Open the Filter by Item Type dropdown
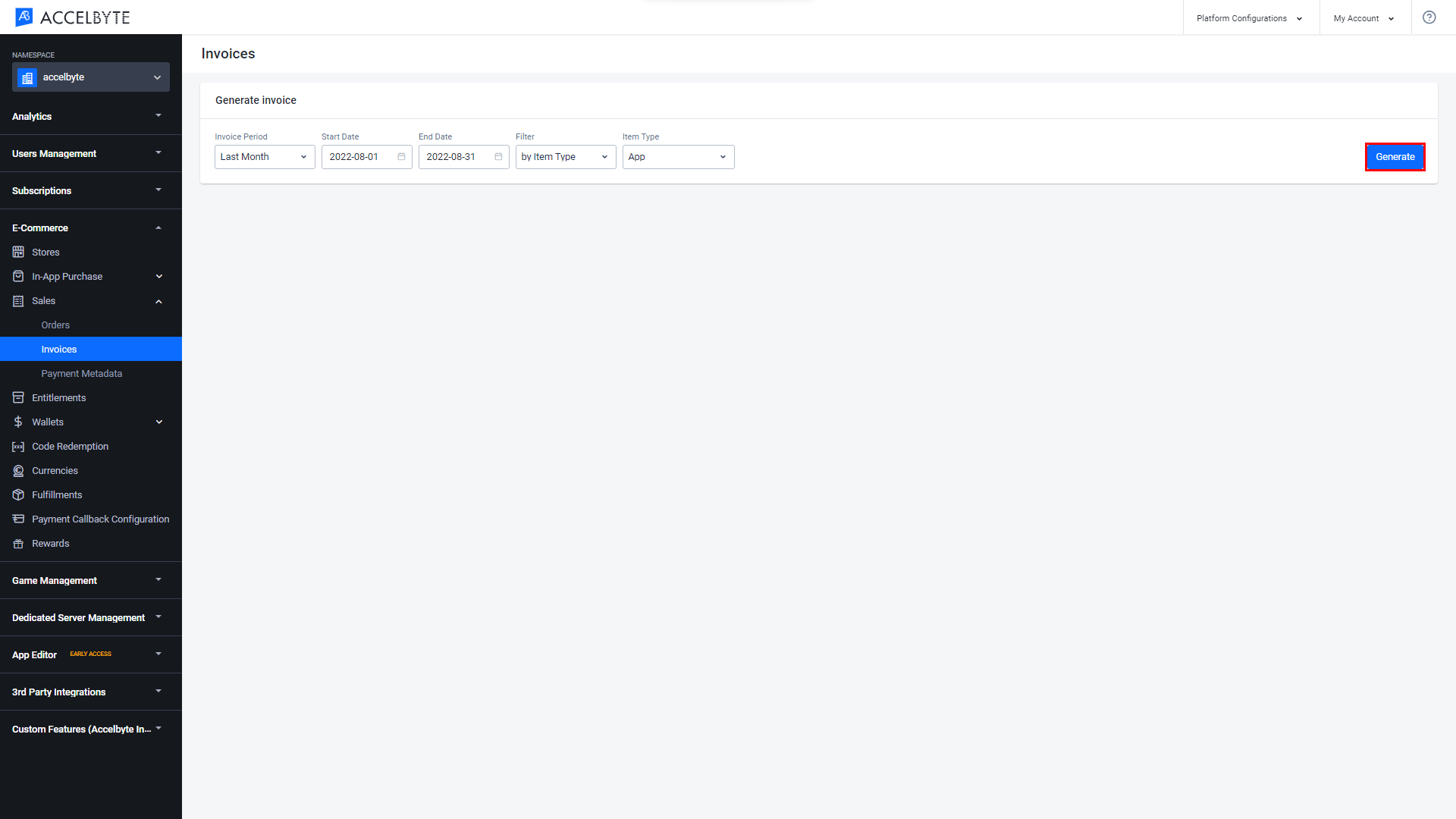The width and height of the screenshot is (1456, 819). point(564,156)
